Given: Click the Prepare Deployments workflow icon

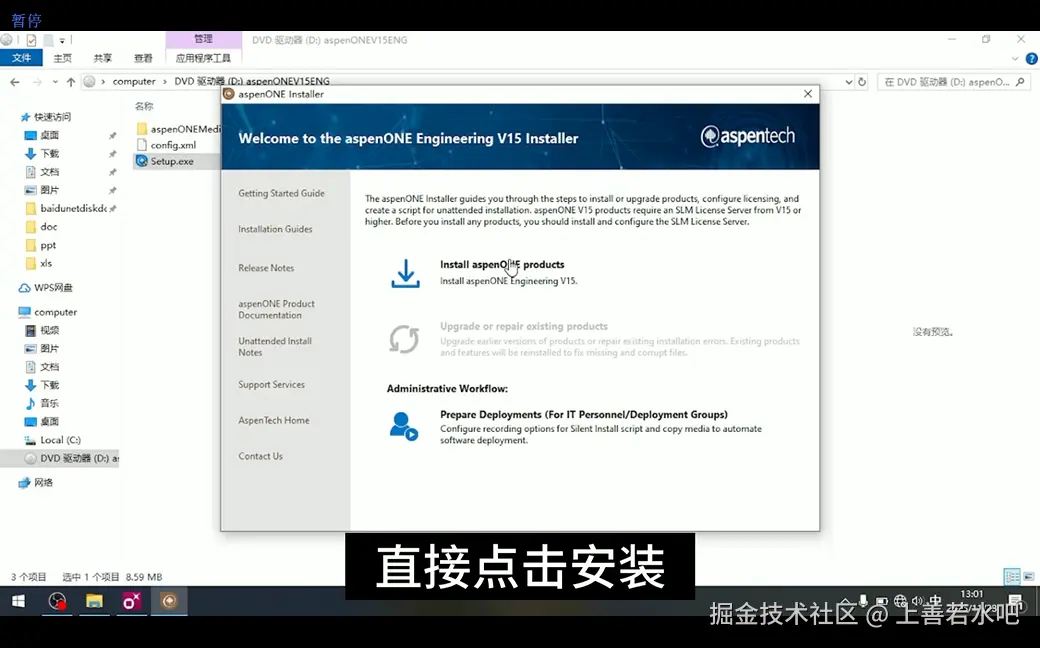Looking at the screenshot, I should pos(404,426).
